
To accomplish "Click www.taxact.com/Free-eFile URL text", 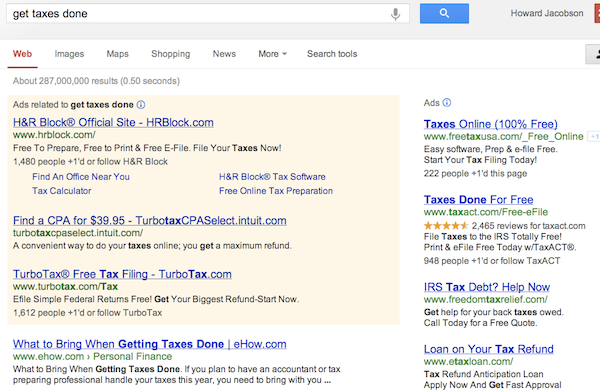I will (486, 212).
